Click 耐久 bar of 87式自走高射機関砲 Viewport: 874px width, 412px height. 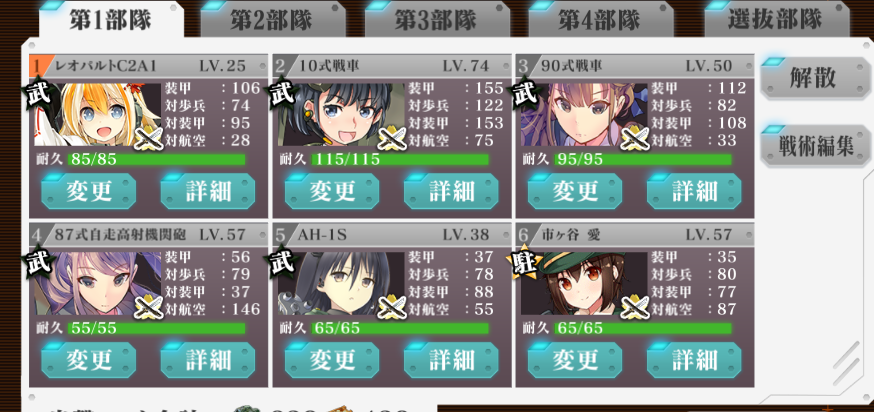click(156, 328)
